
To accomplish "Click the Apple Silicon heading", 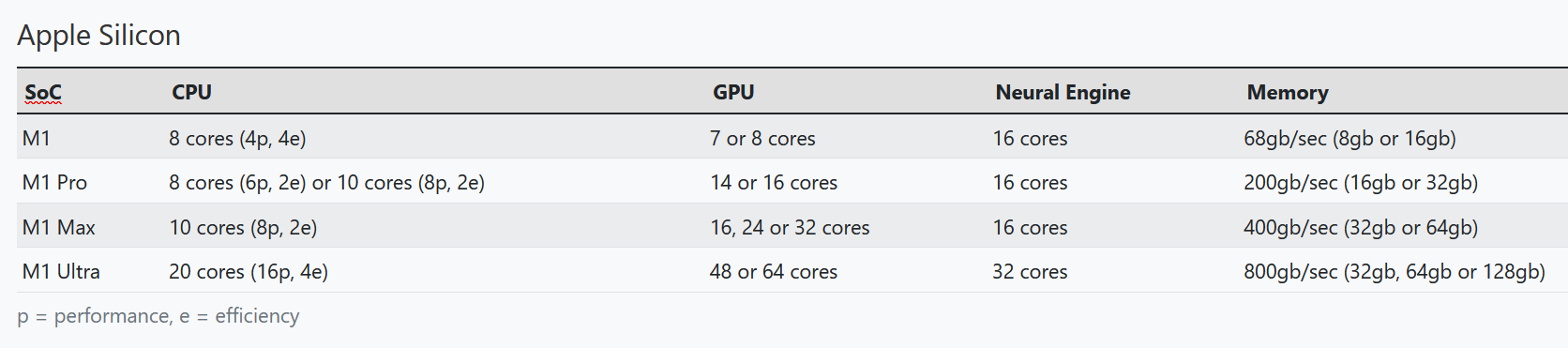I will pos(98,36).
